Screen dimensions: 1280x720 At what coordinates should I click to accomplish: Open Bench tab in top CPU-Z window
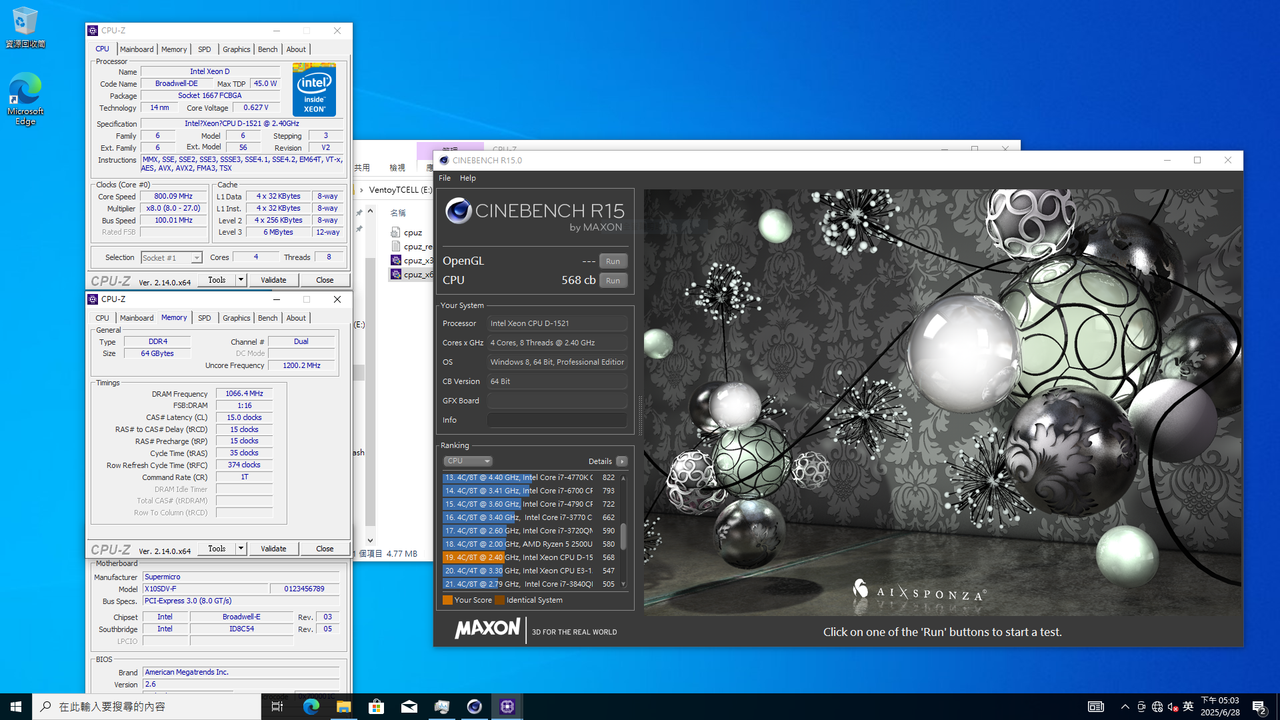268,49
